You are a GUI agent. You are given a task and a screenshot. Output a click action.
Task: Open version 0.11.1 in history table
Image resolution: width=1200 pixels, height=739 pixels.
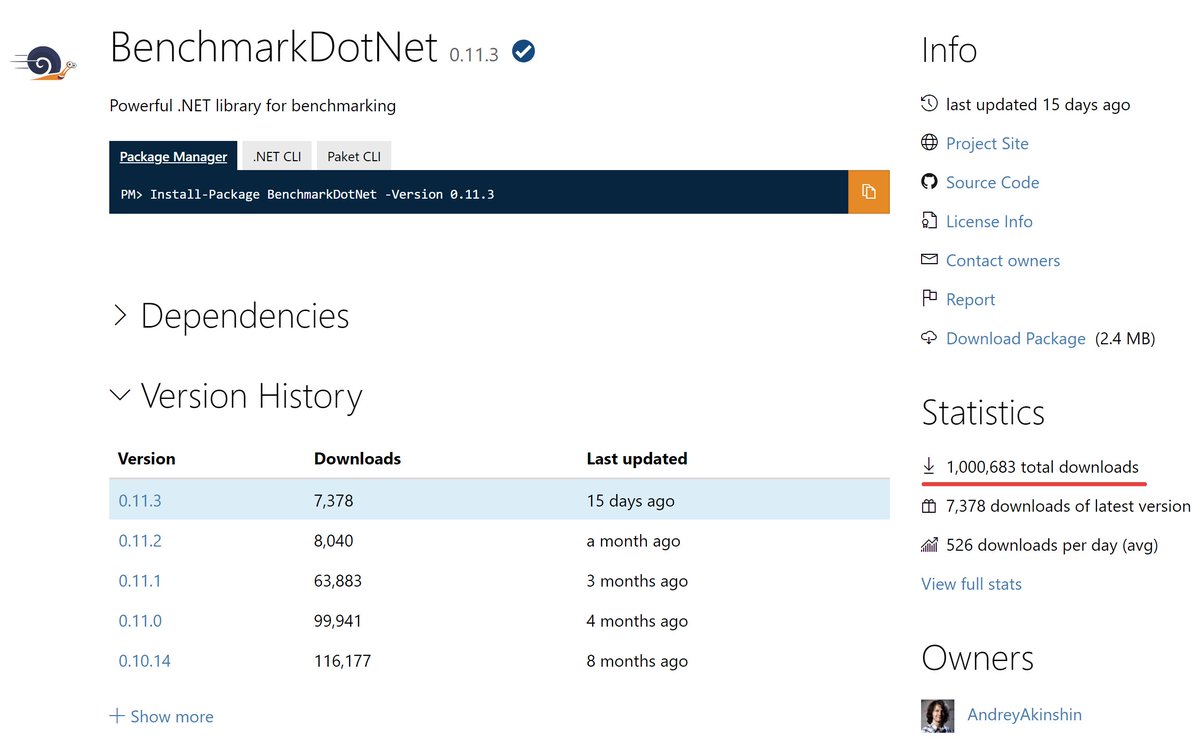pyautogui.click(x=140, y=581)
